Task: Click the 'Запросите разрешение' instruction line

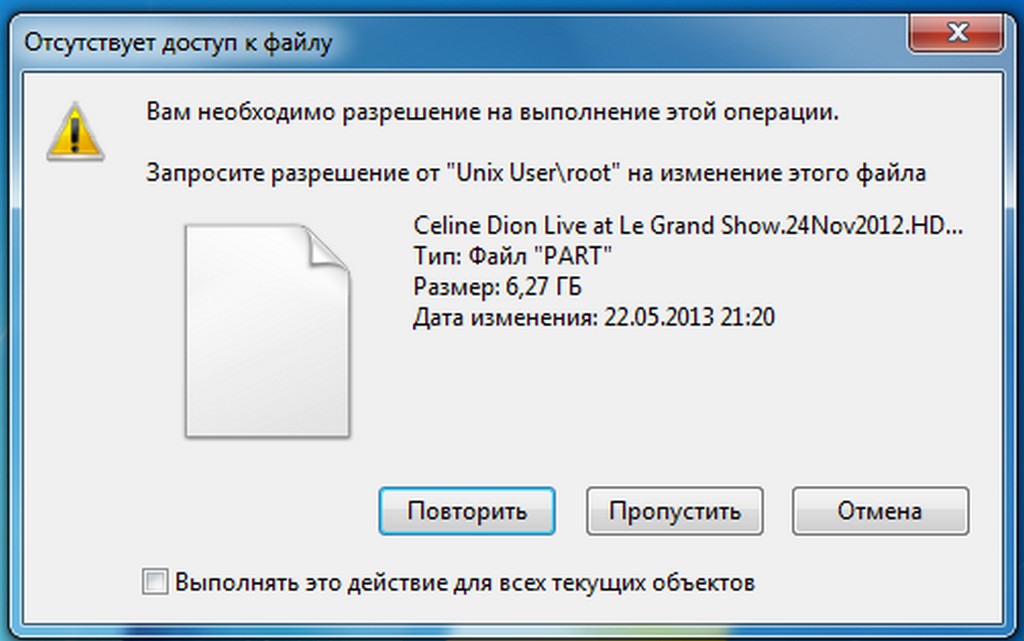Action: (x=536, y=173)
